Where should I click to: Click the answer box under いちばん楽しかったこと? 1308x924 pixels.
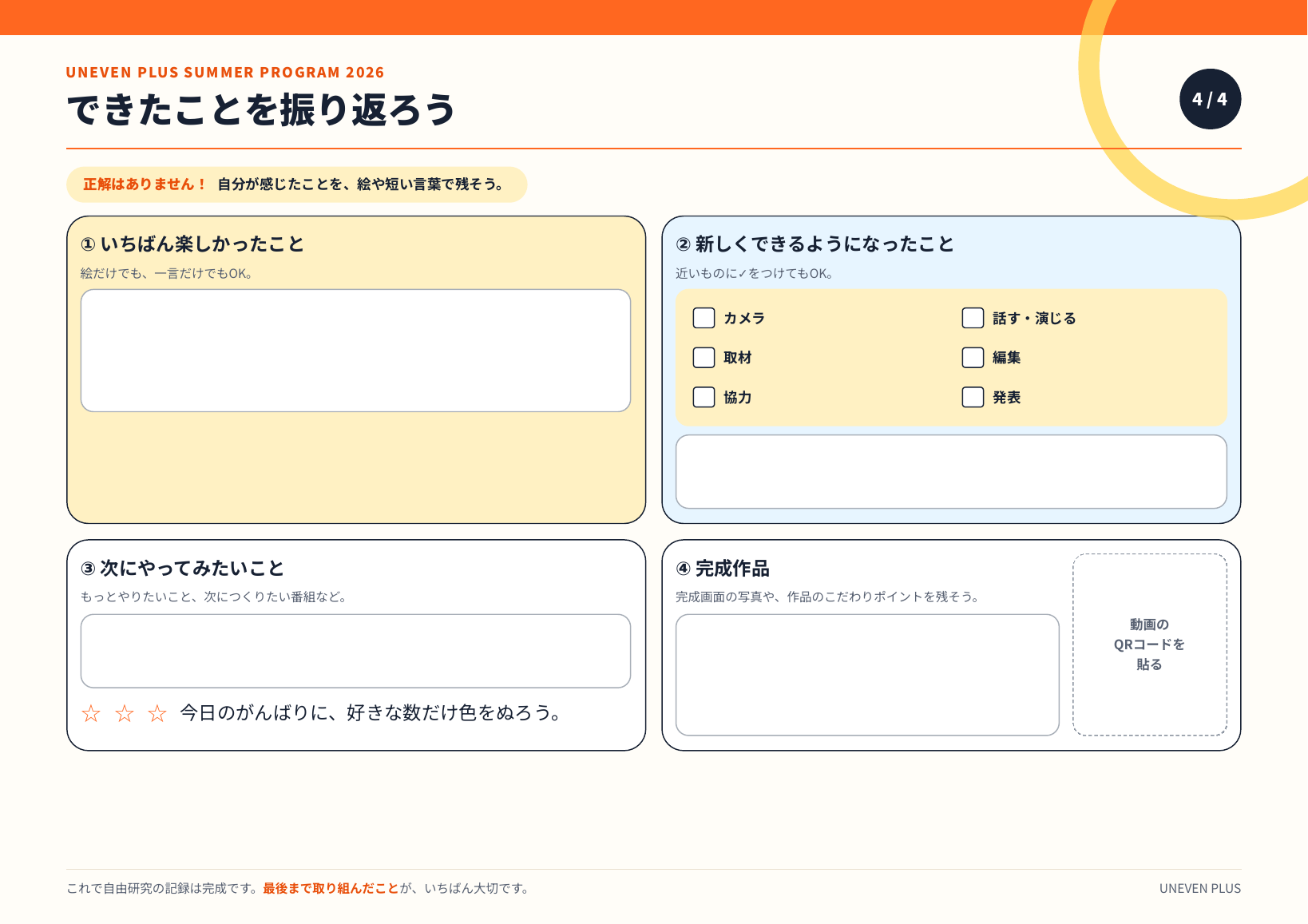click(x=355, y=351)
